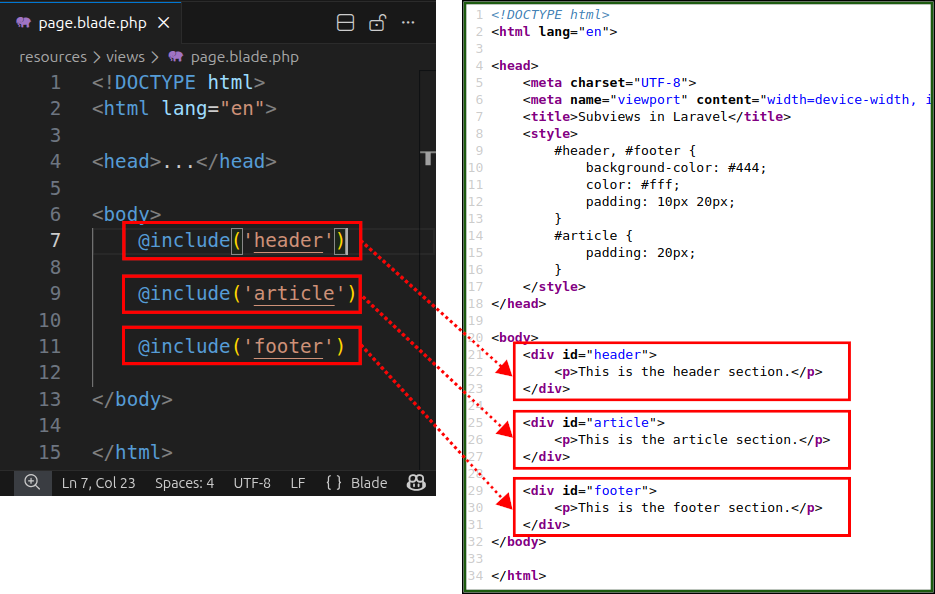Open Ln 7, Col 23 go-to-line

coord(98,482)
